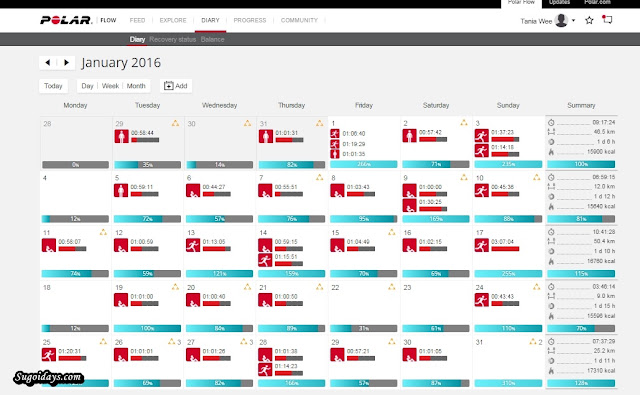The width and height of the screenshot is (640, 395).
Task: Open Jan 7 session icon 00:55:51
Action: [x=265, y=190]
